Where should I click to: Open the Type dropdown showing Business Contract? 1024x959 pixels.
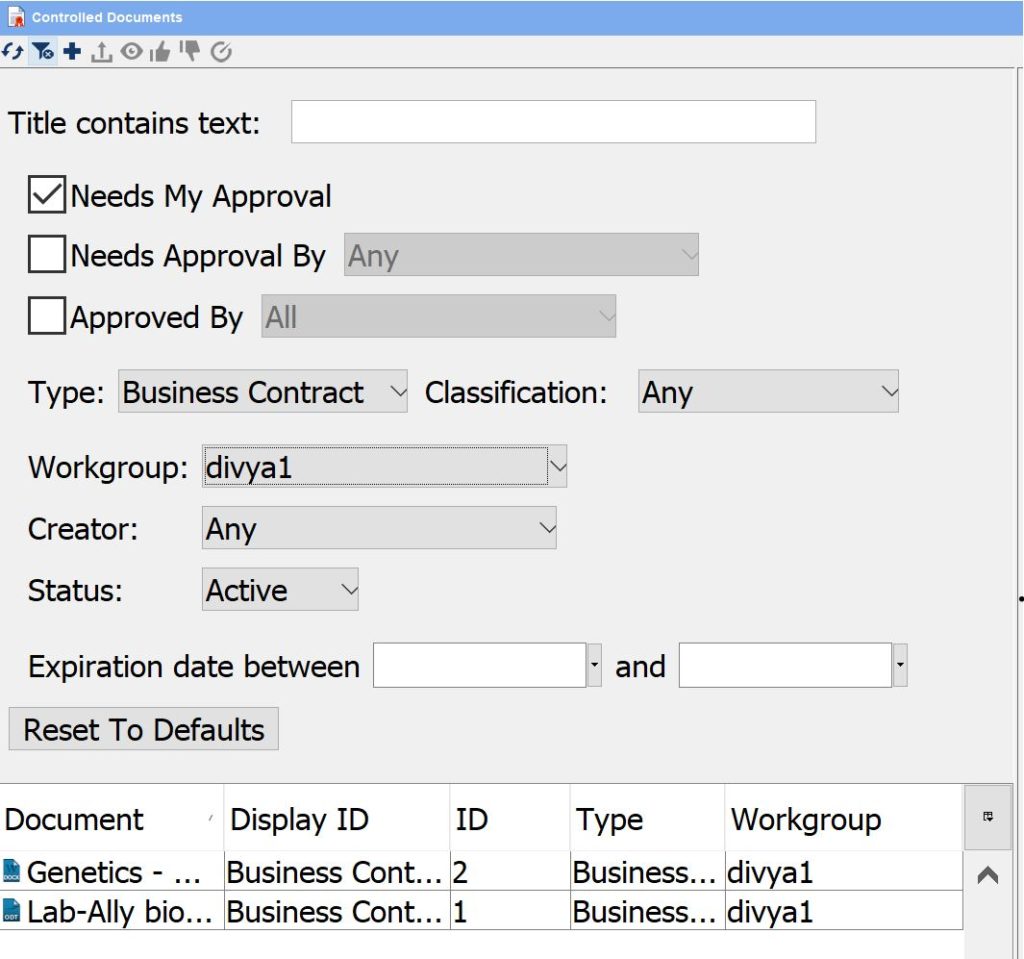(264, 393)
